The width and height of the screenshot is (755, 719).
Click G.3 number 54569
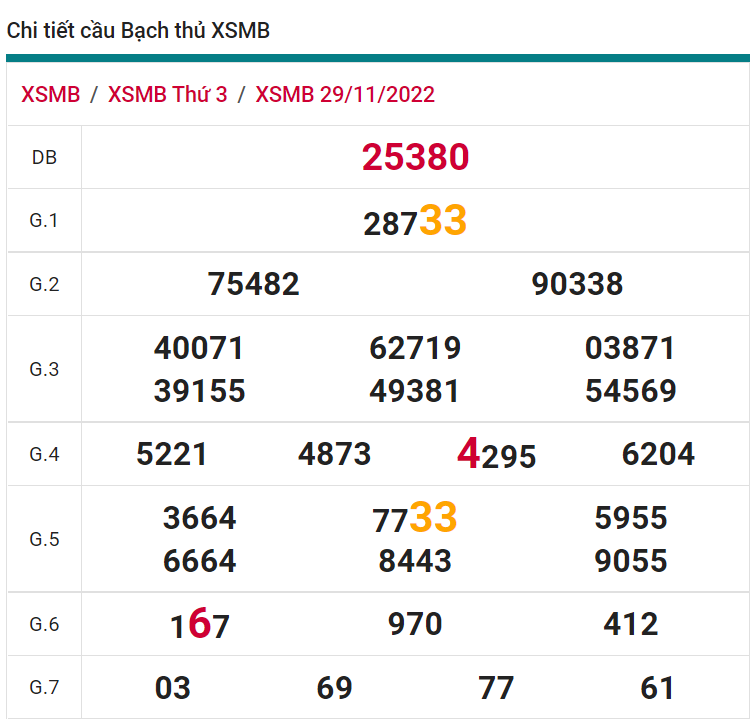[x=630, y=391]
